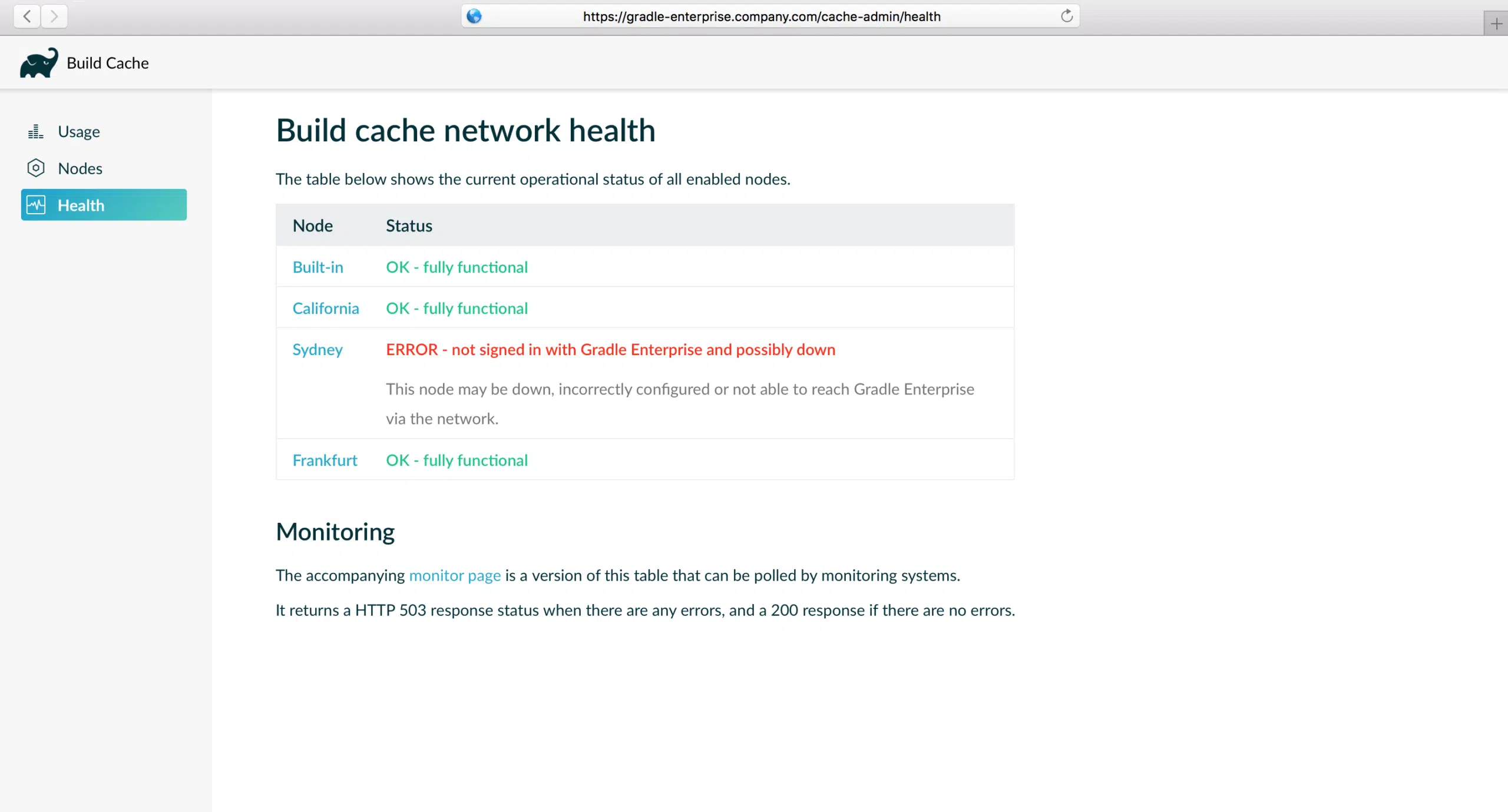Click the HTTP 503 response description text
Image resolution: width=1508 pixels, height=812 pixels.
click(x=645, y=610)
